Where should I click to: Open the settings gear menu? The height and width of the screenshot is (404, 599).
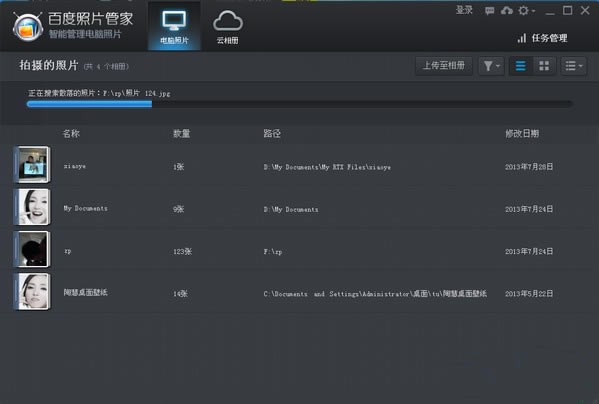(526, 11)
